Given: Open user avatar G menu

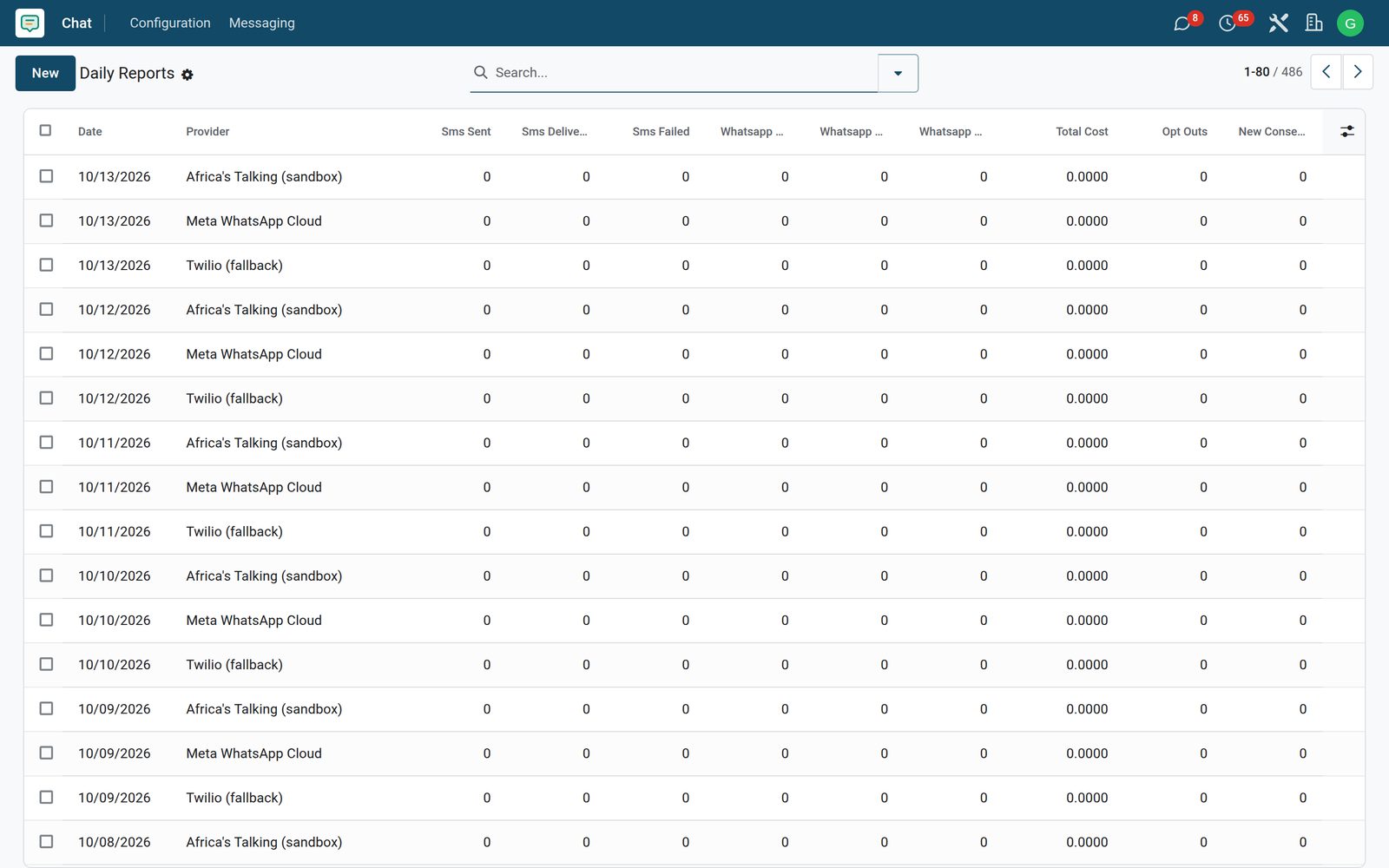Looking at the screenshot, I should tap(1350, 23).
